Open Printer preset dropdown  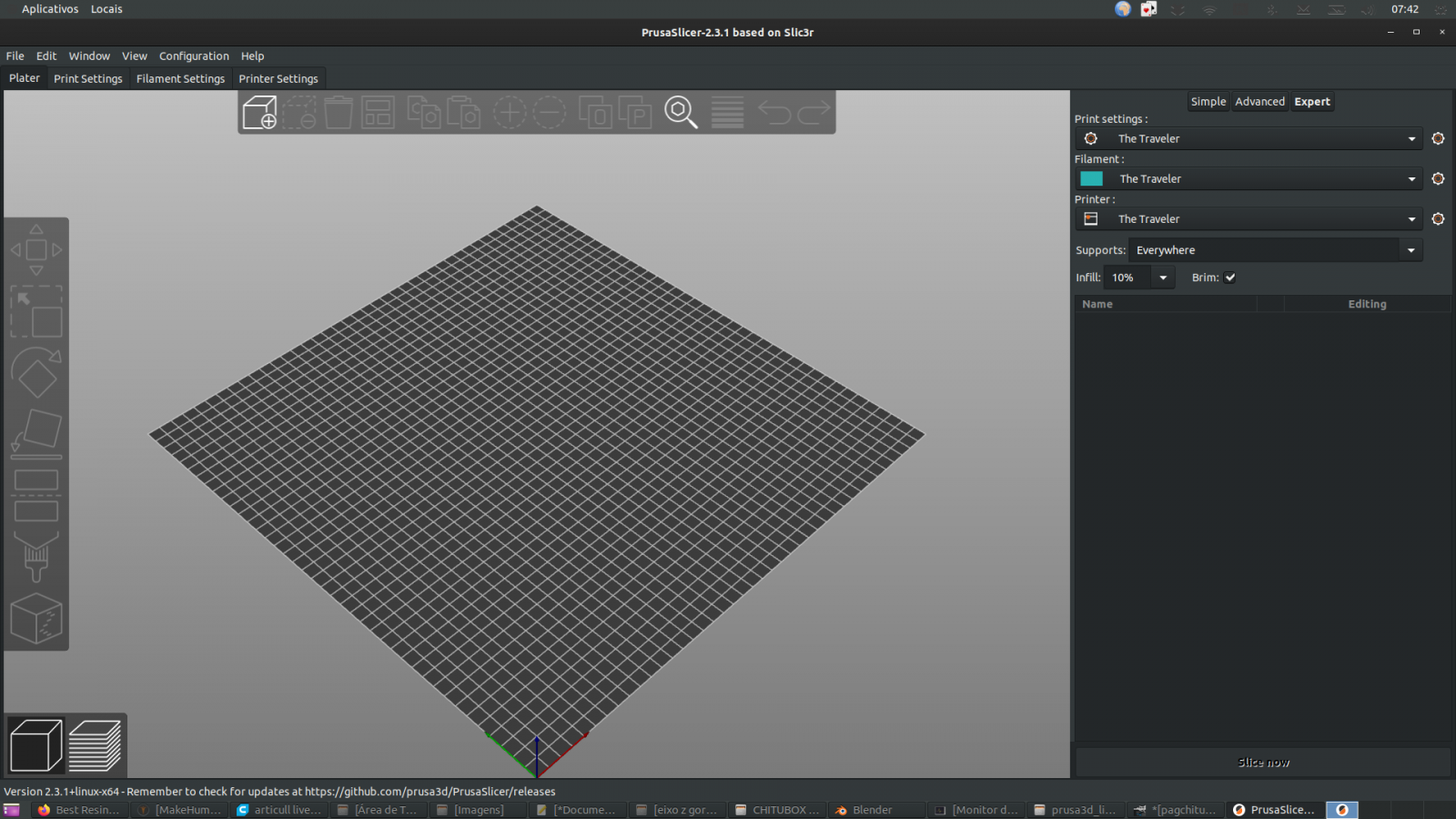coord(1249,218)
